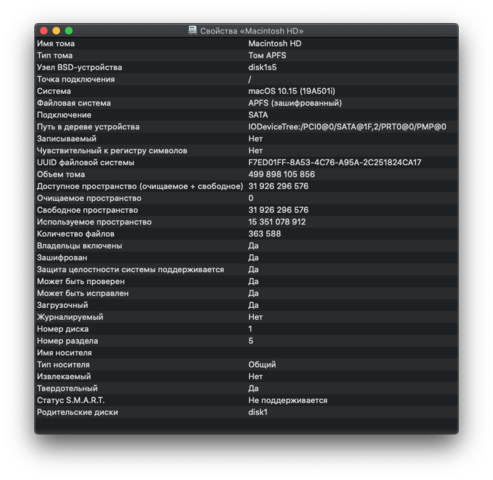Click the 'Номер диска' row label
Screen dimensions: 493x480
(x=63, y=329)
